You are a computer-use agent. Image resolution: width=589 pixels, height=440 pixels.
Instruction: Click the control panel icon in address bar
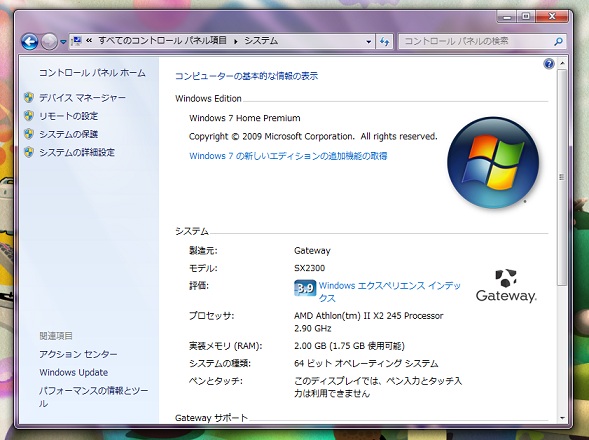tap(77, 41)
